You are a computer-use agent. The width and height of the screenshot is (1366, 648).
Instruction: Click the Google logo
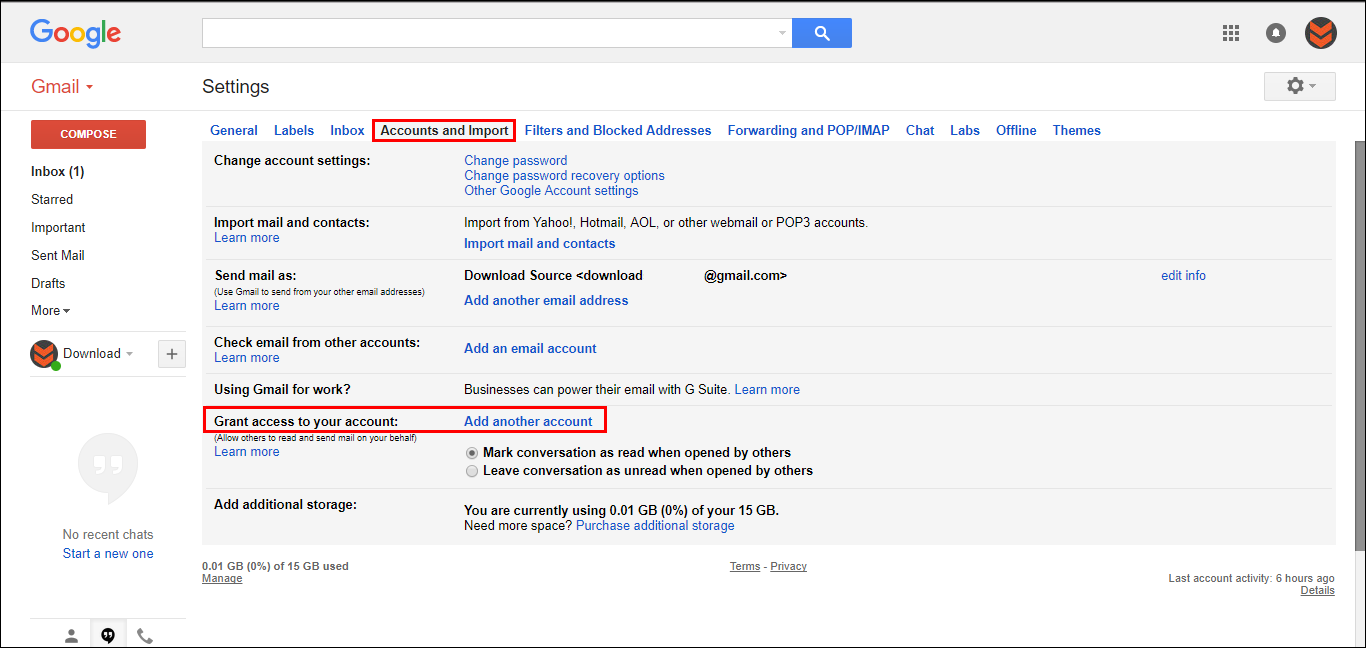click(x=76, y=33)
